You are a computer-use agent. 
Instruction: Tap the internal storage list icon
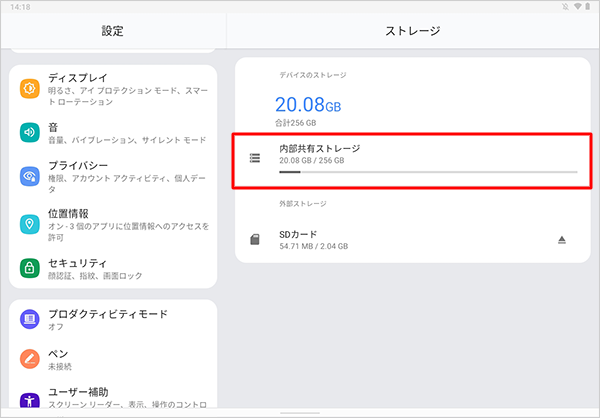click(255, 158)
